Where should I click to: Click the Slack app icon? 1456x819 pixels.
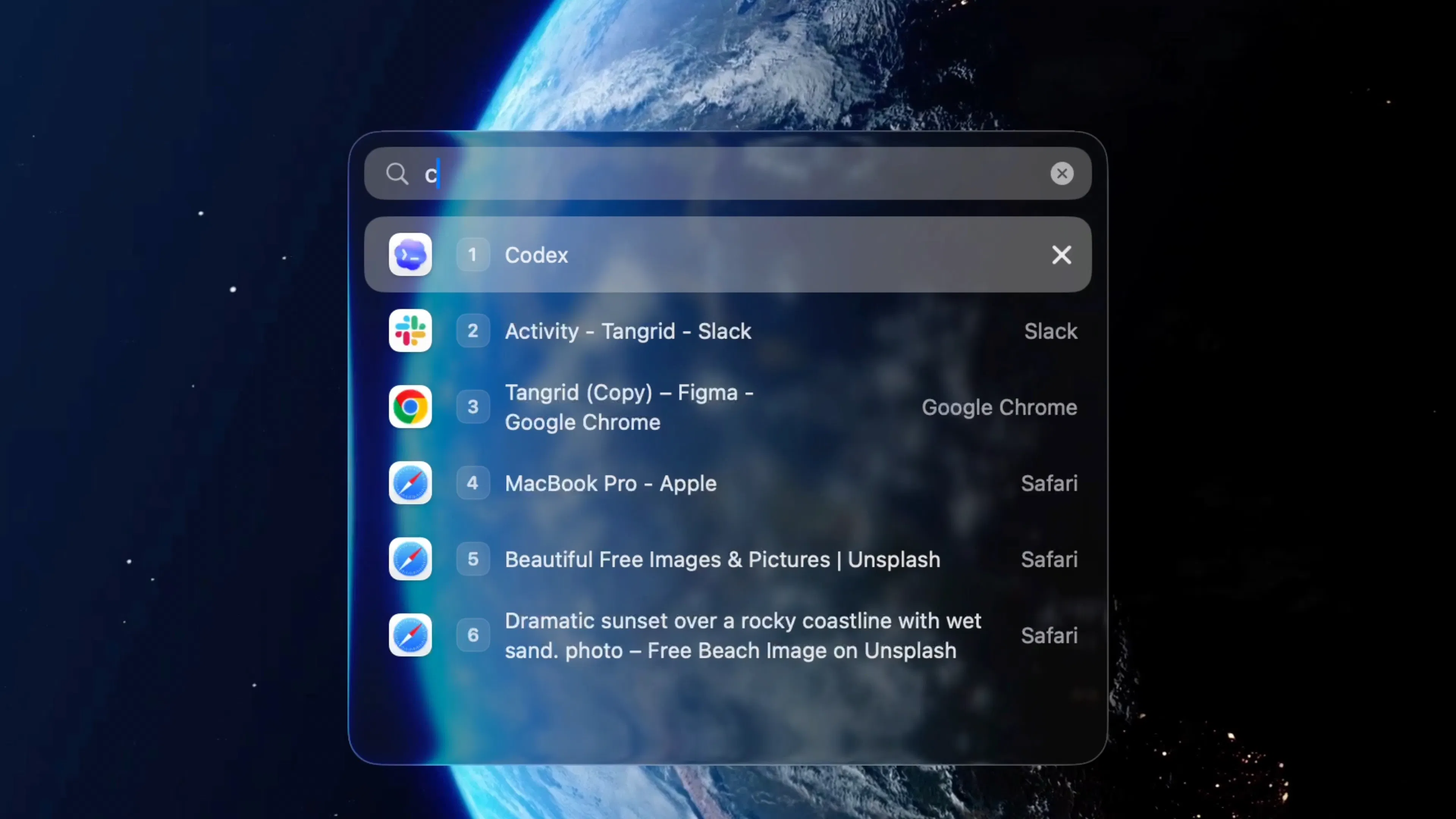coord(410,331)
